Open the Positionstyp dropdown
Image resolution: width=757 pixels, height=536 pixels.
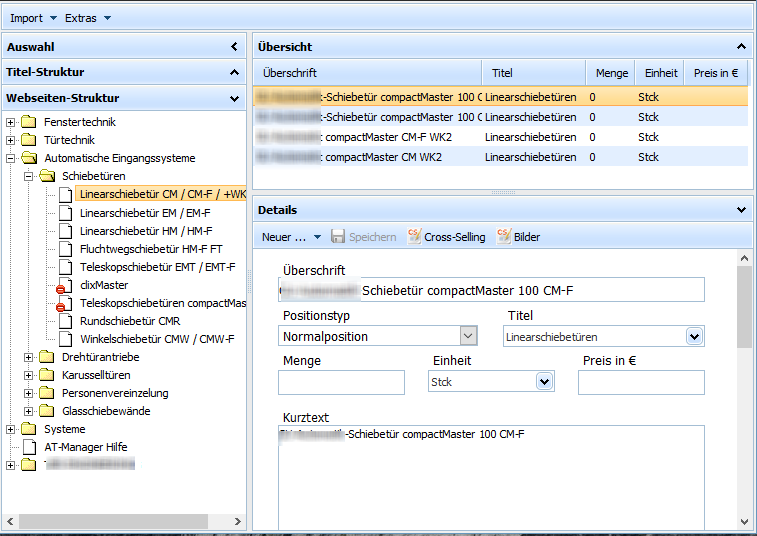[x=467, y=336]
